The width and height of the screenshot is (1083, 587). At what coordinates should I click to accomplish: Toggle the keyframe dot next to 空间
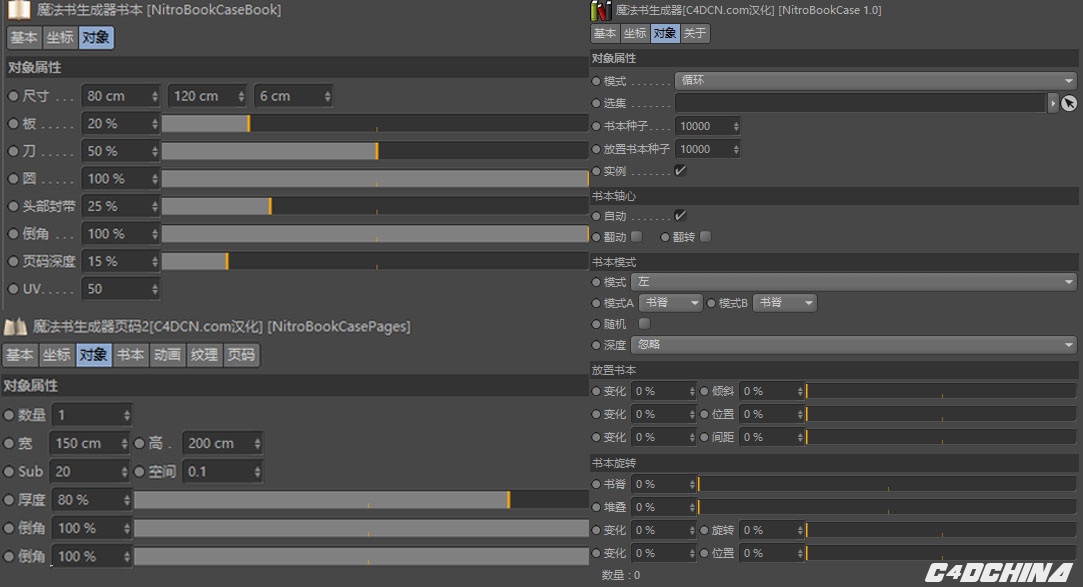140,472
